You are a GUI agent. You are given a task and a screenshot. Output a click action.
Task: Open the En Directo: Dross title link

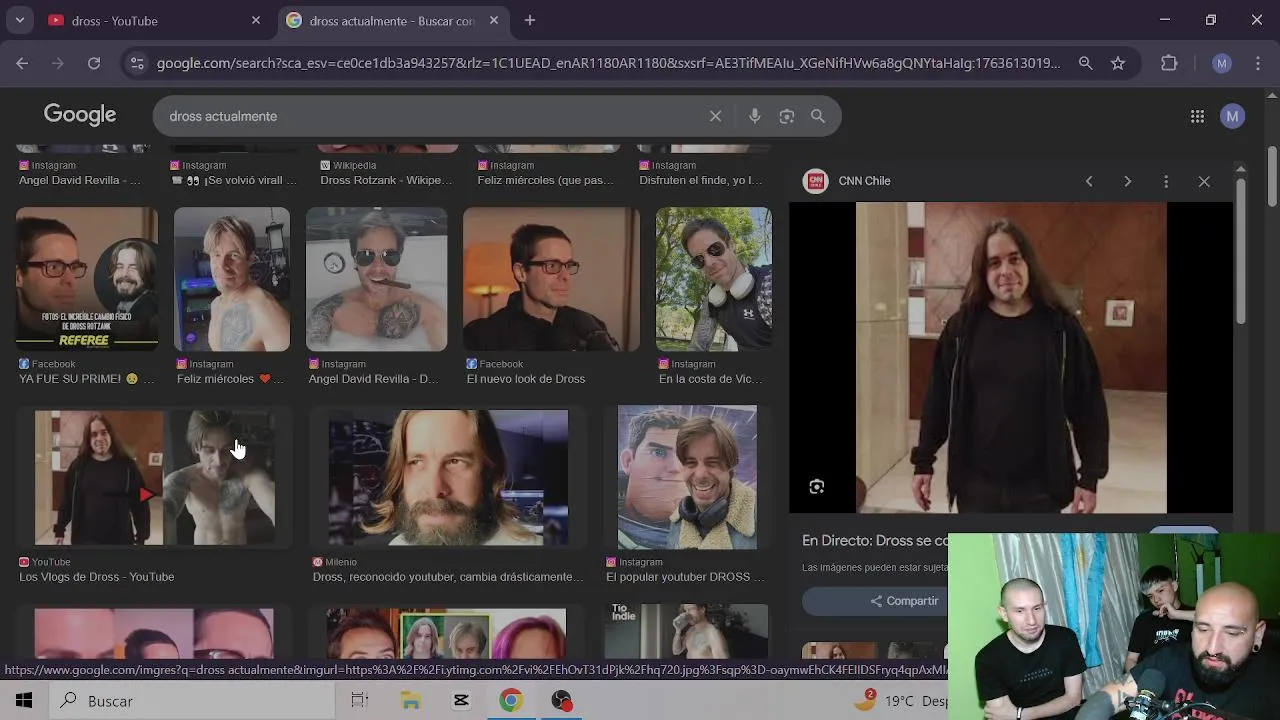875,540
